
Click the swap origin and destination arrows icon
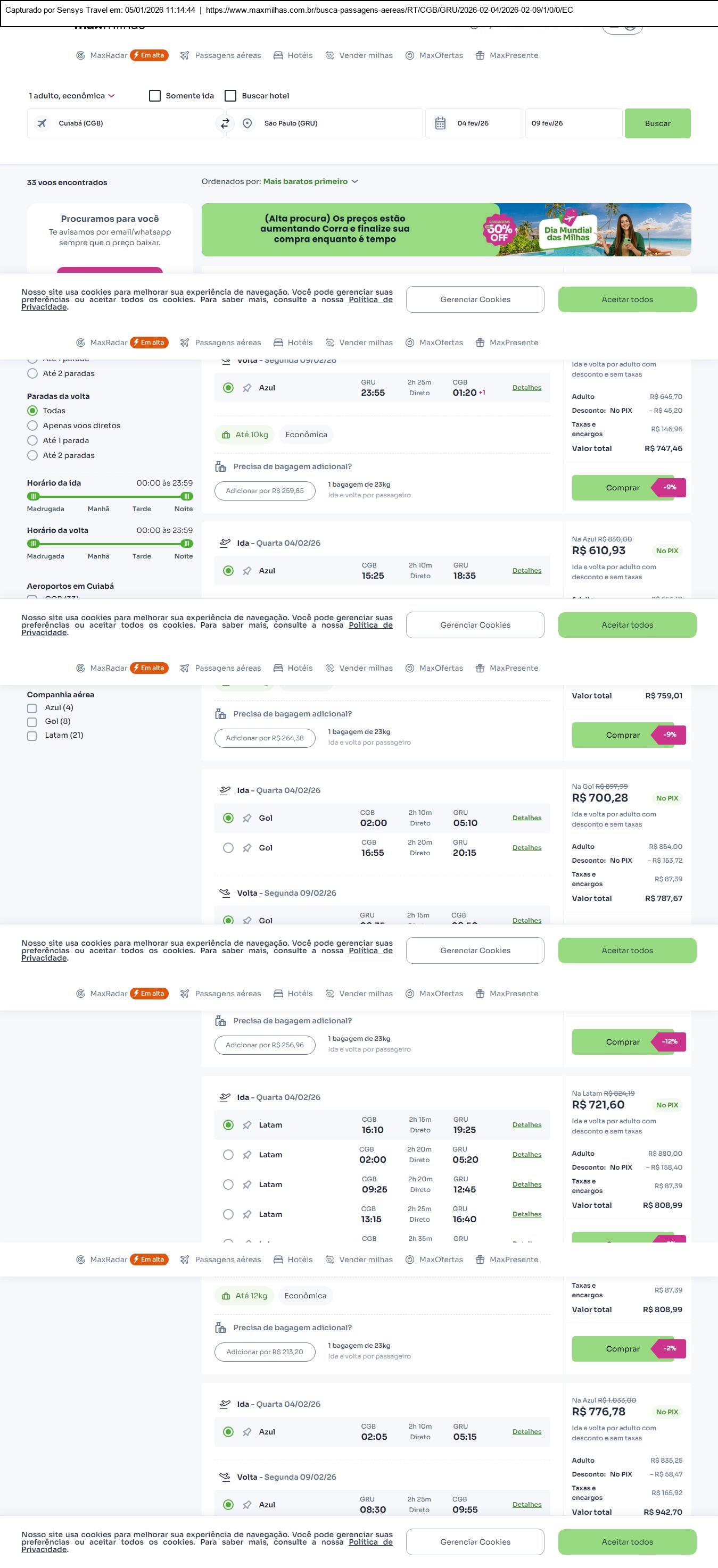[x=225, y=123]
